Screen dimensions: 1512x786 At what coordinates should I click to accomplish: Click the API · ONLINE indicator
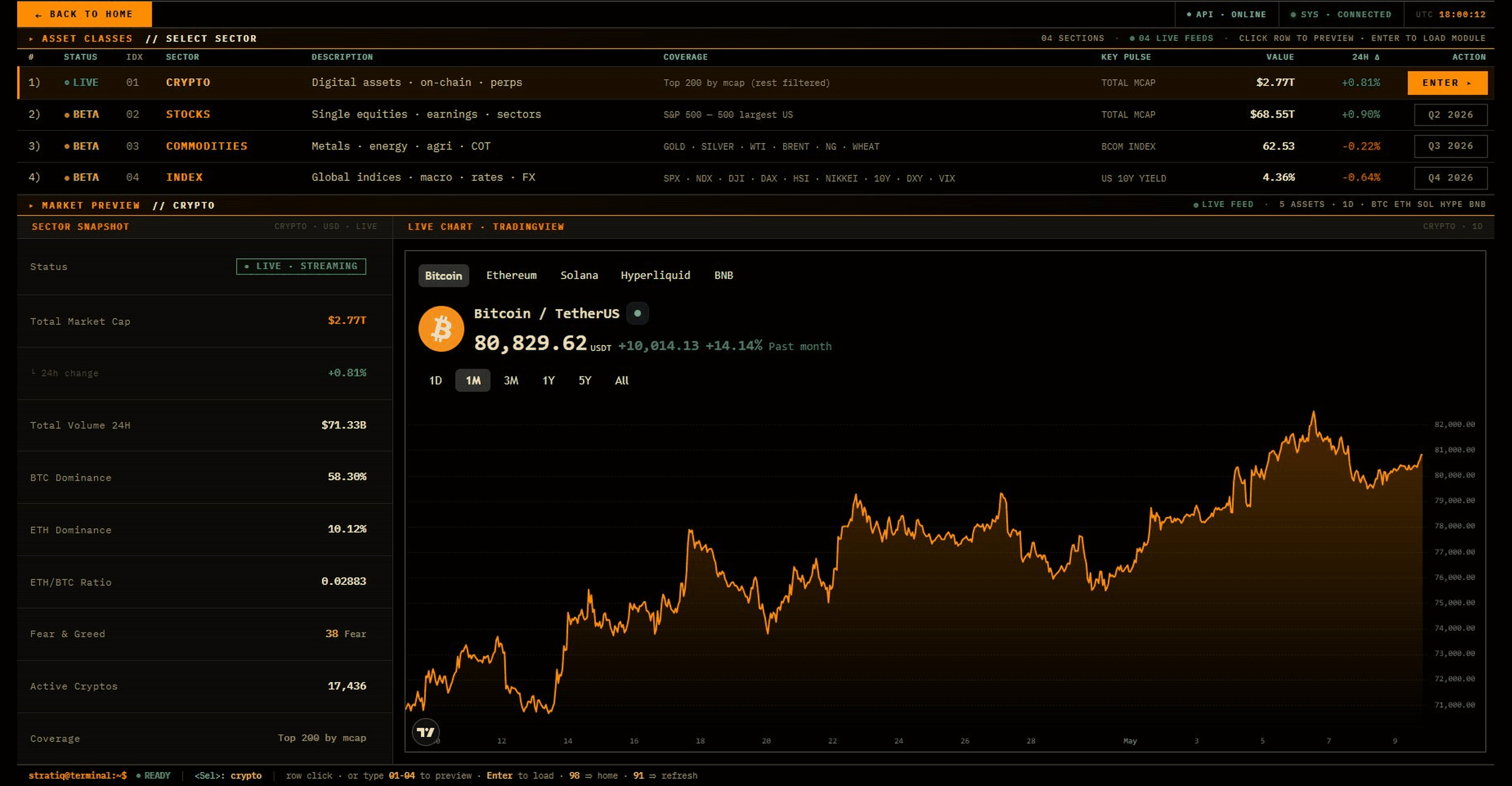1226,14
